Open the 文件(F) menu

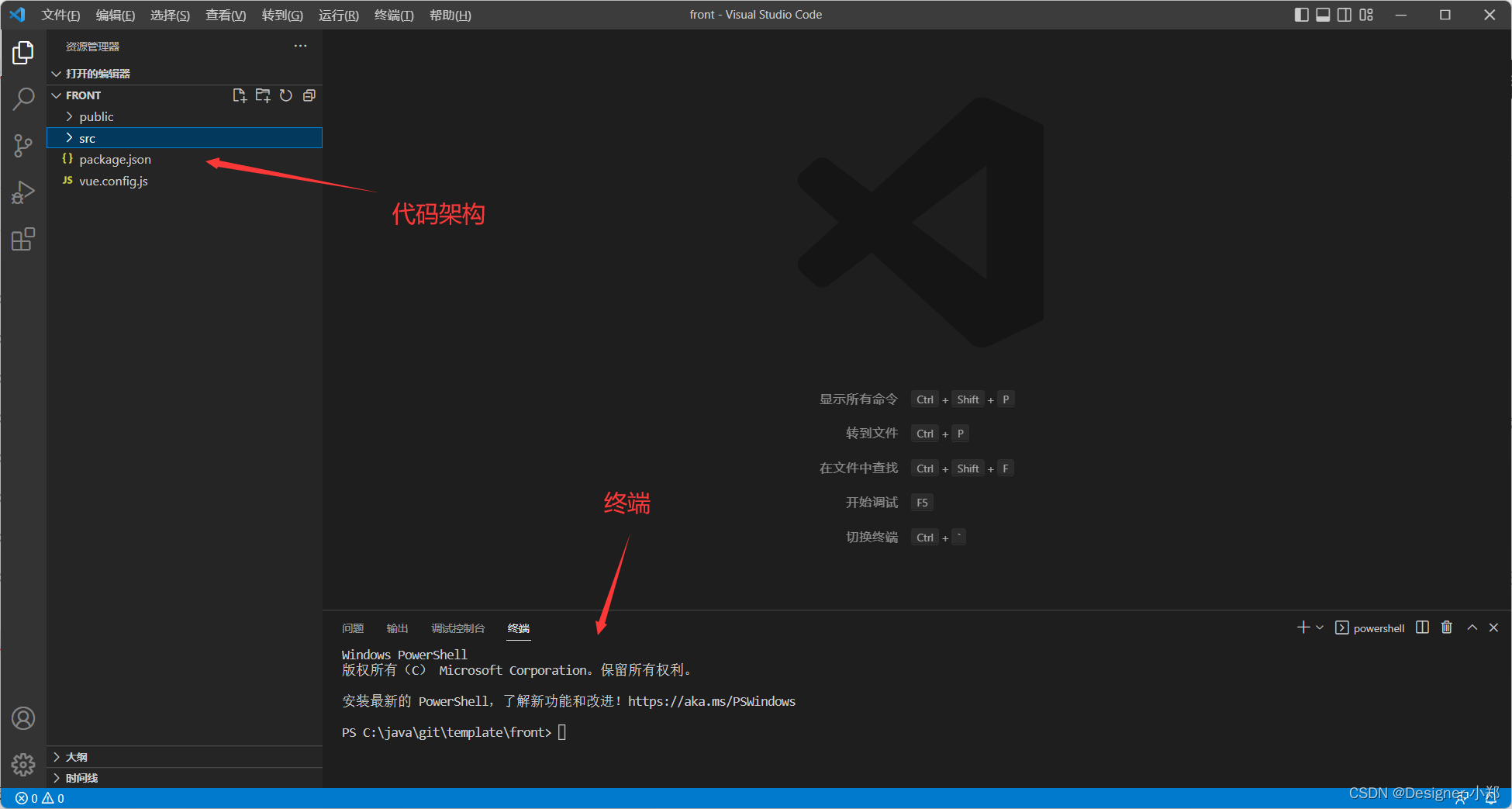click(x=60, y=16)
